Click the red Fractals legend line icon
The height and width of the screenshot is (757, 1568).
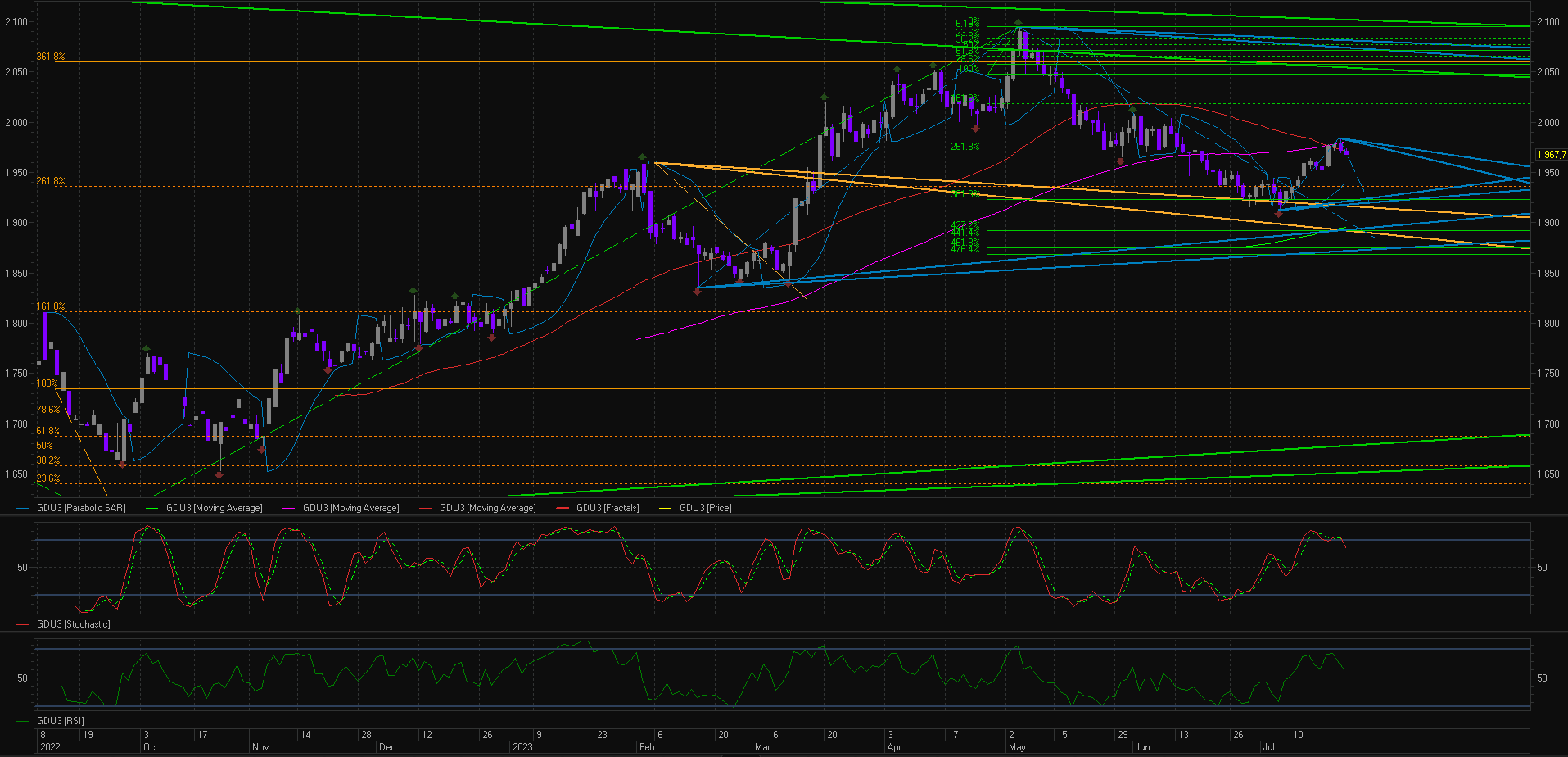point(563,508)
